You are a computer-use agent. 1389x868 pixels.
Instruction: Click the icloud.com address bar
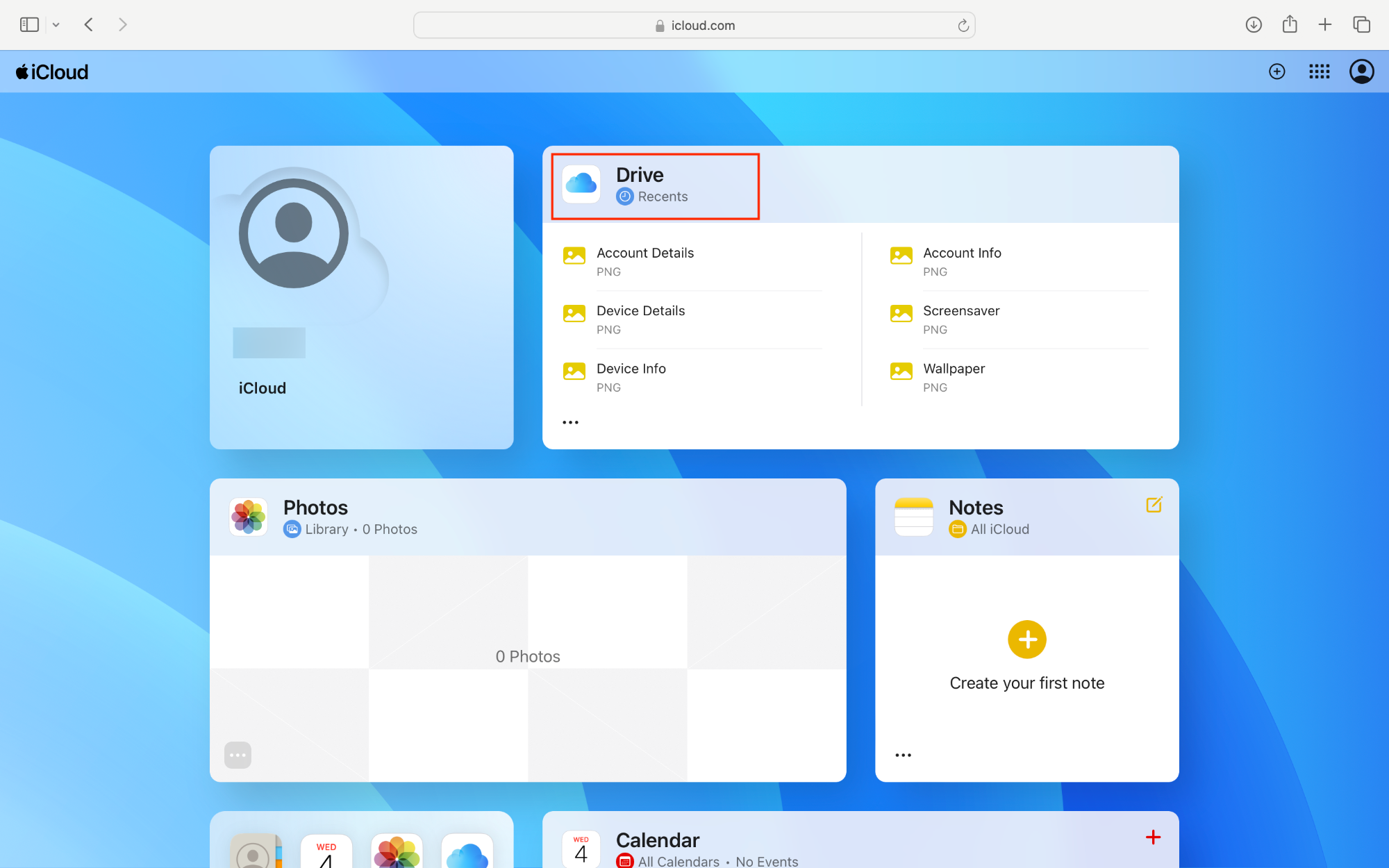click(694, 25)
